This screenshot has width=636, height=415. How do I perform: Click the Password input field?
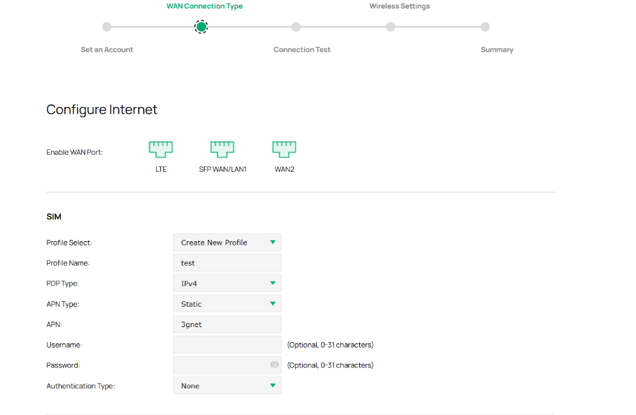227,365
